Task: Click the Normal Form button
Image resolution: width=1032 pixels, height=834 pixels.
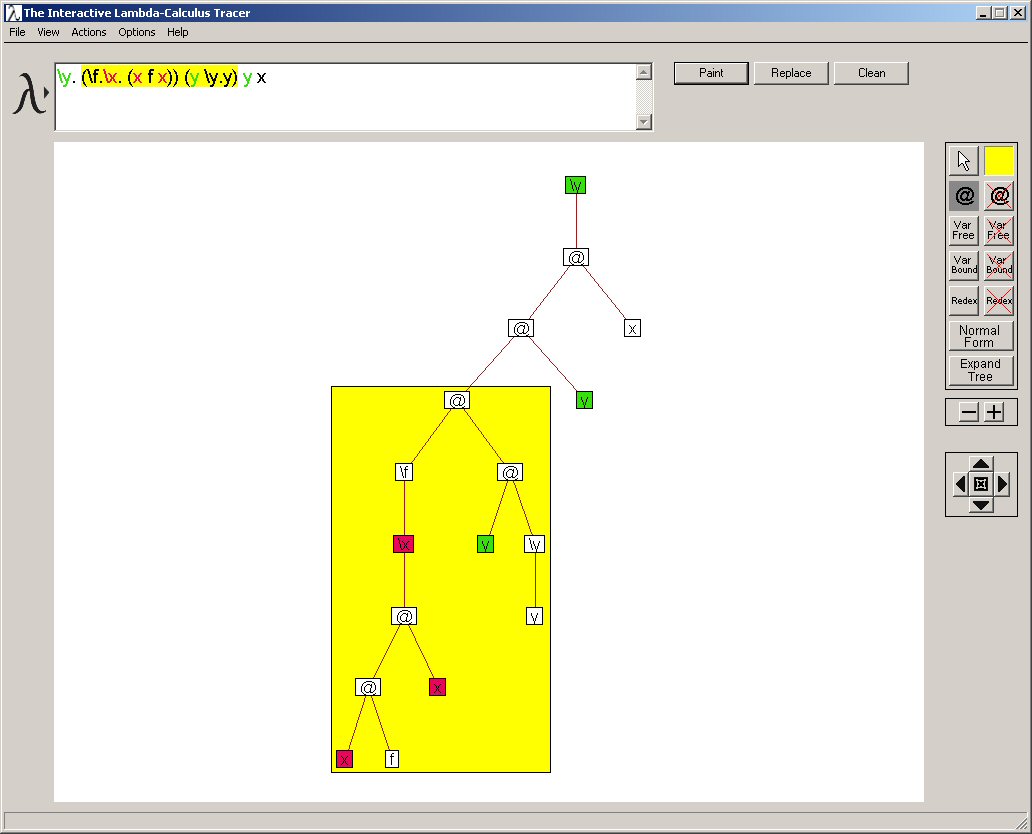Action: coord(980,336)
